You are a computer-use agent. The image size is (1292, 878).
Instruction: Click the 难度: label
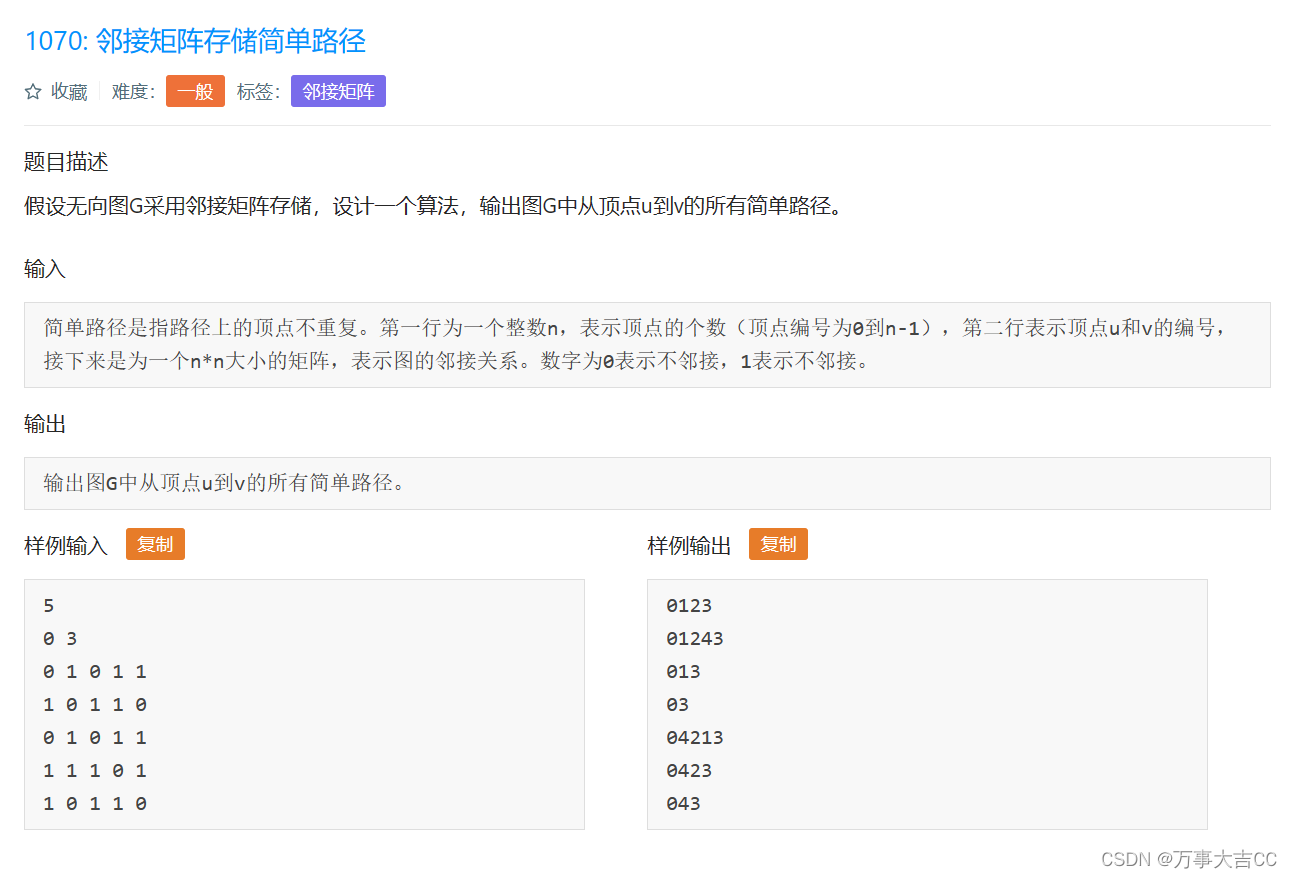[133, 92]
